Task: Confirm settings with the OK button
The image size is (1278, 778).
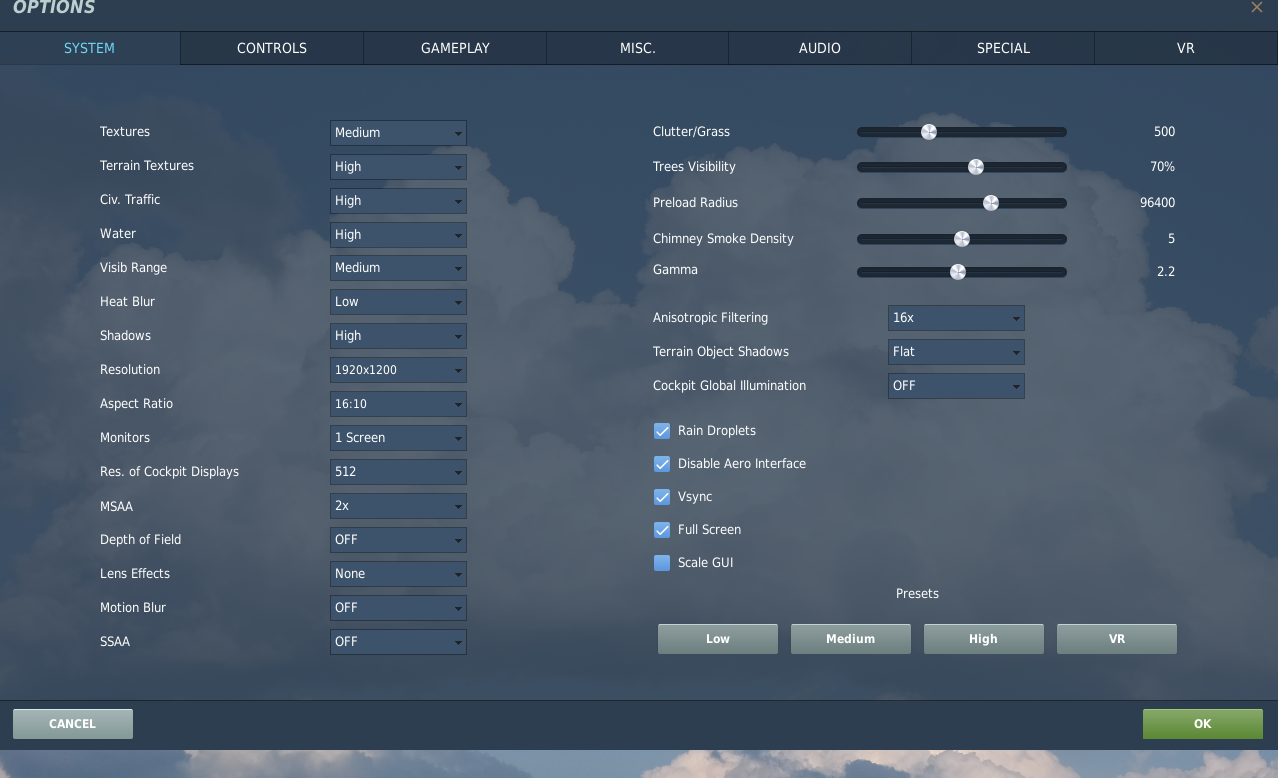Action: click(x=1203, y=724)
